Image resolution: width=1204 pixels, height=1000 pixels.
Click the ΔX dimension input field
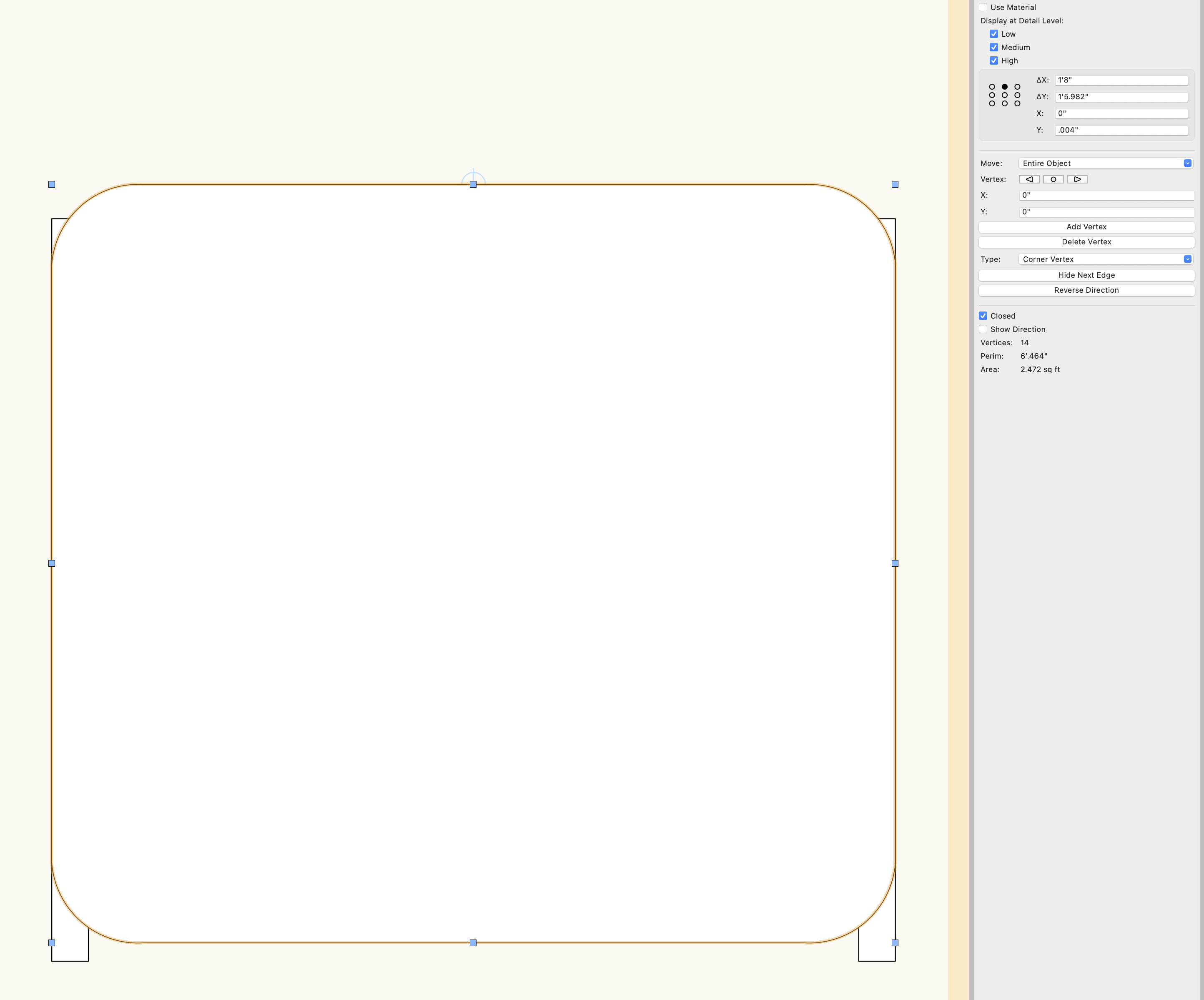[x=1121, y=80]
